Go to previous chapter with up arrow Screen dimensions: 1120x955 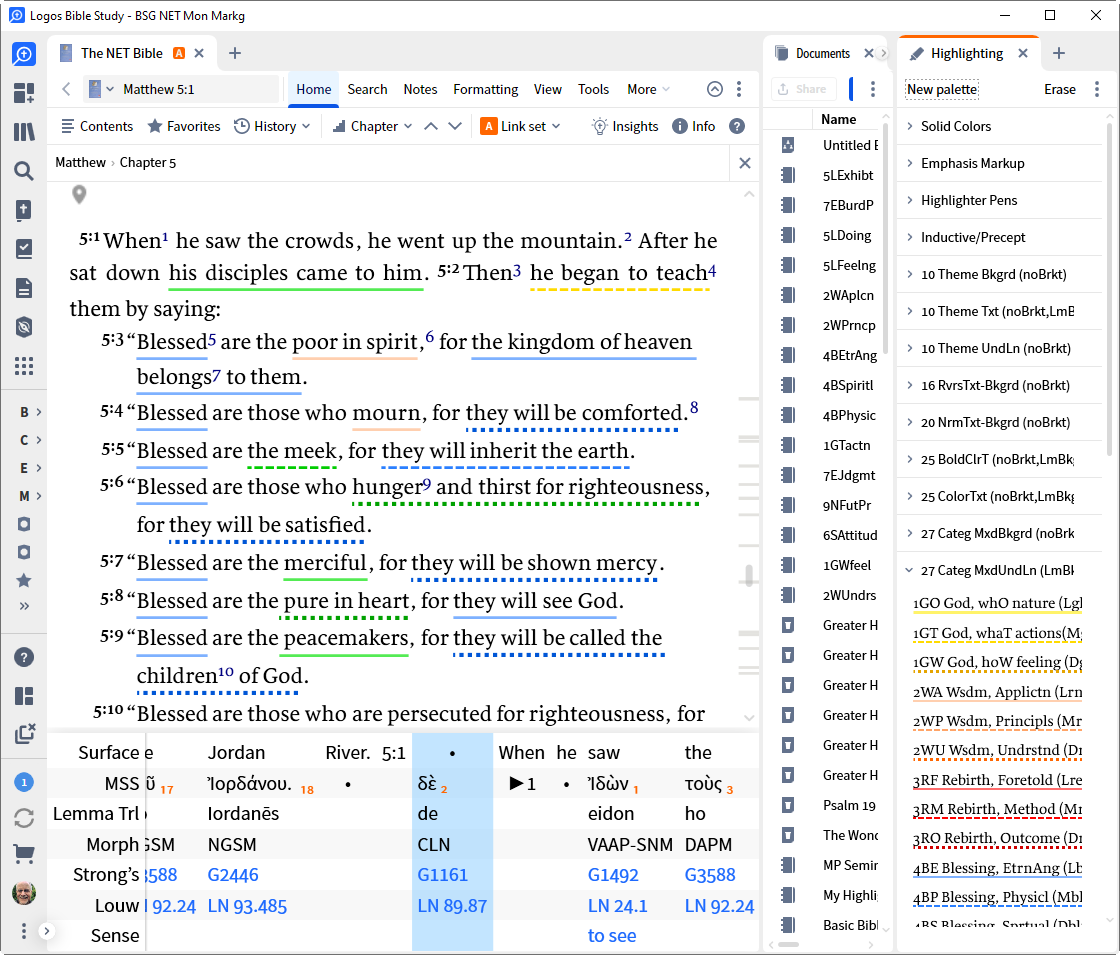point(431,126)
